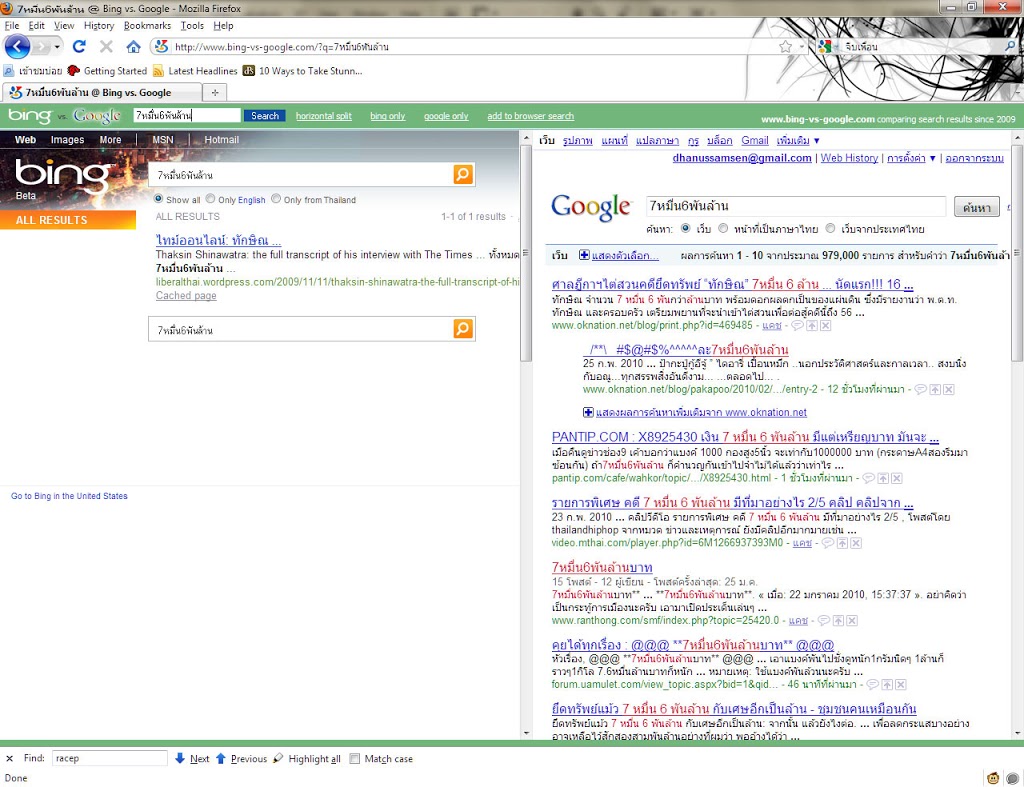The width and height of the screenshot is (1024, 787).
Task: Click the Find text field containing "racep"
Action: [108, 759]
